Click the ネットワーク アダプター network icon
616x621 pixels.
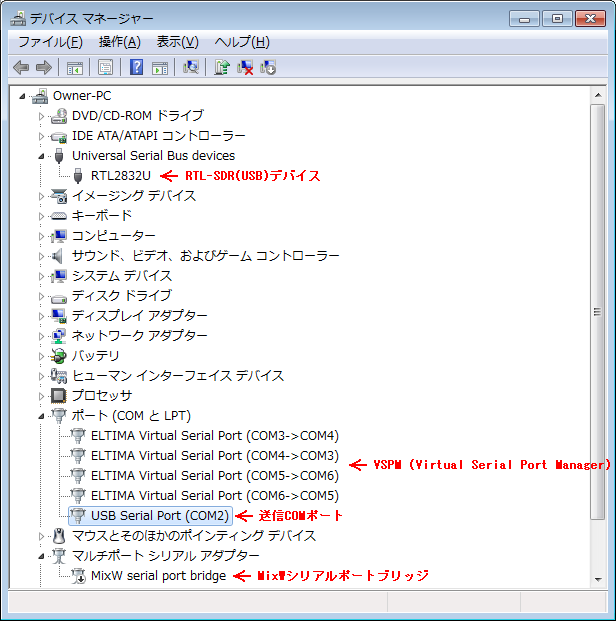[59, 336]
